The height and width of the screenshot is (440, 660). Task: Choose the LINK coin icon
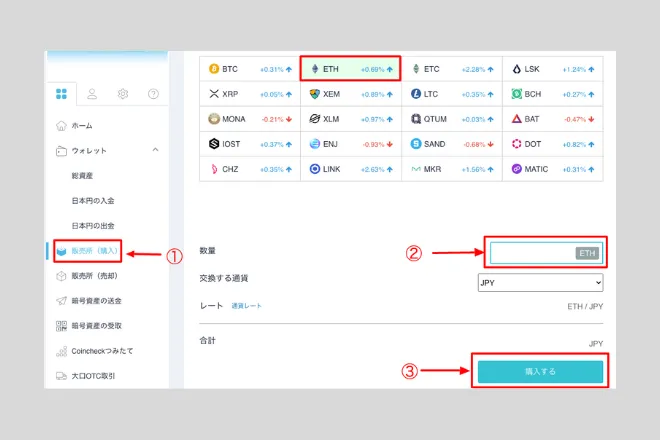tap(314, 169)
